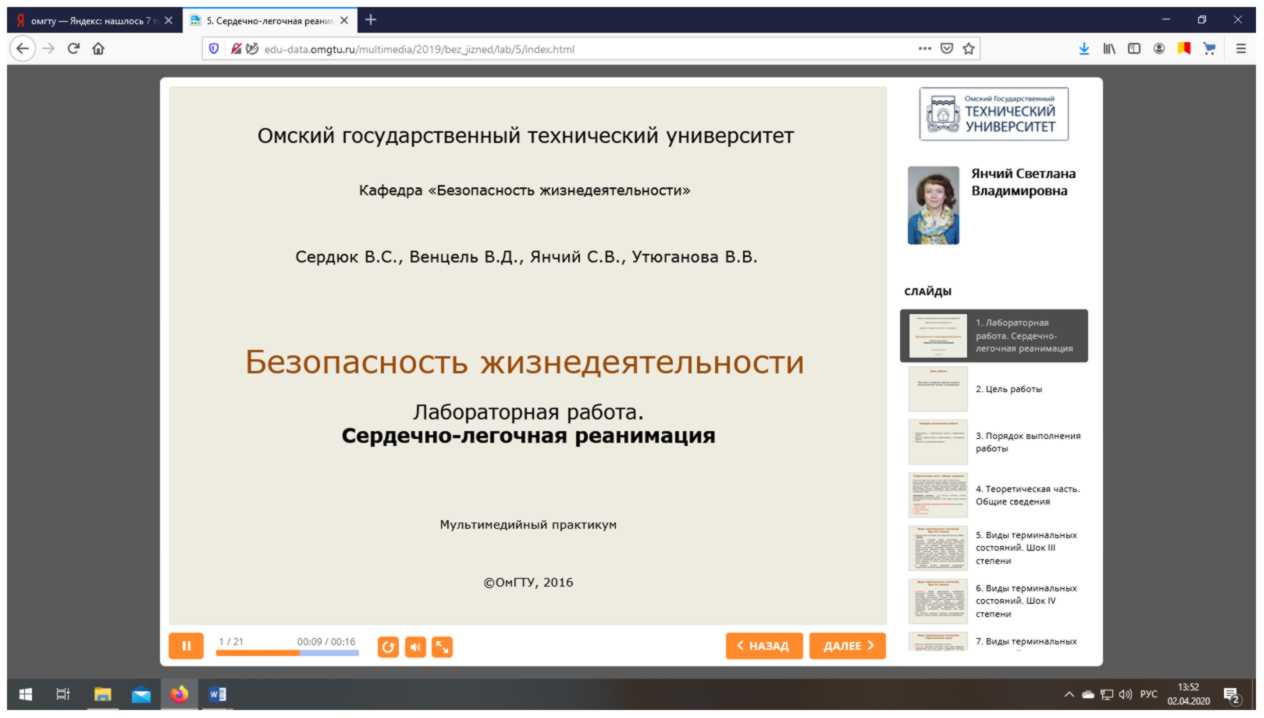Viewport: 1264px width, 718px height.
Task: Click the slide progress bar
Action: [x=287, y=653]
